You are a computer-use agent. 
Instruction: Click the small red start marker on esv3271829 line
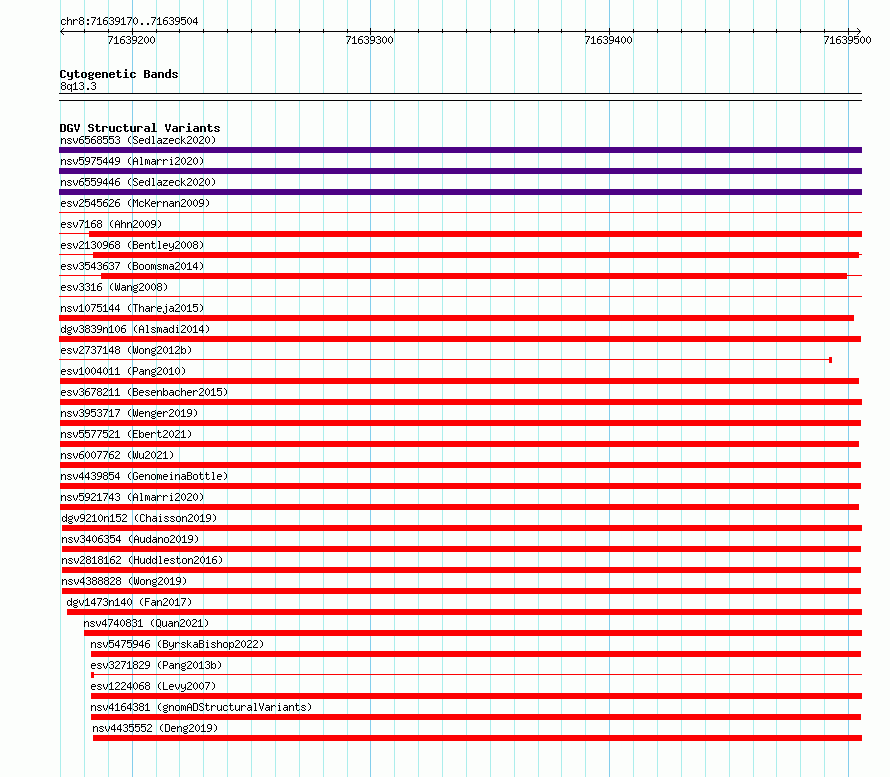(93, 675)
